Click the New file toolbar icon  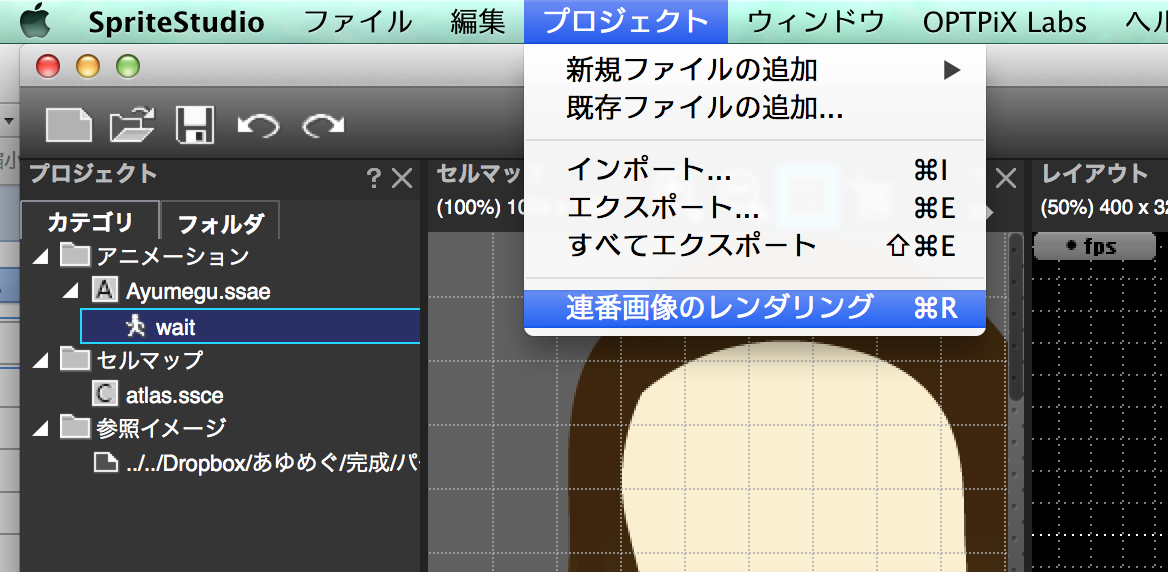point(69,125)
